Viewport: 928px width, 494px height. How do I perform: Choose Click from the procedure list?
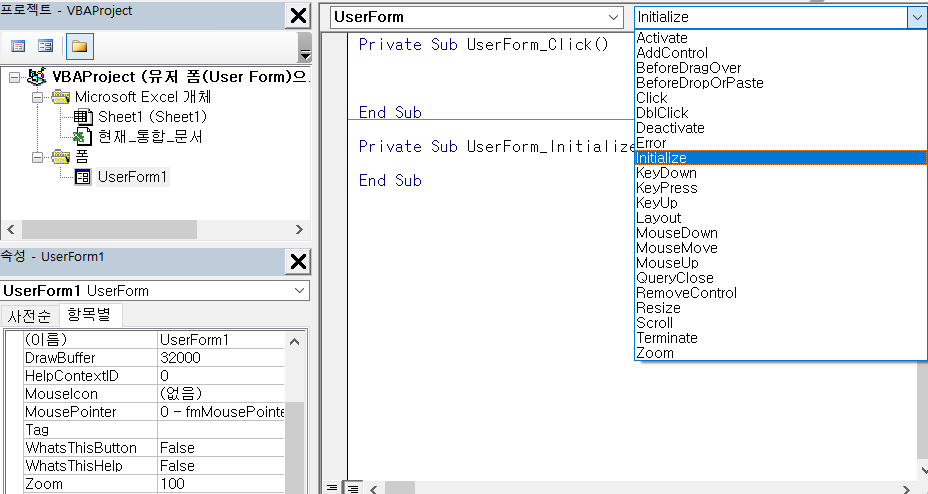(780, 98)
